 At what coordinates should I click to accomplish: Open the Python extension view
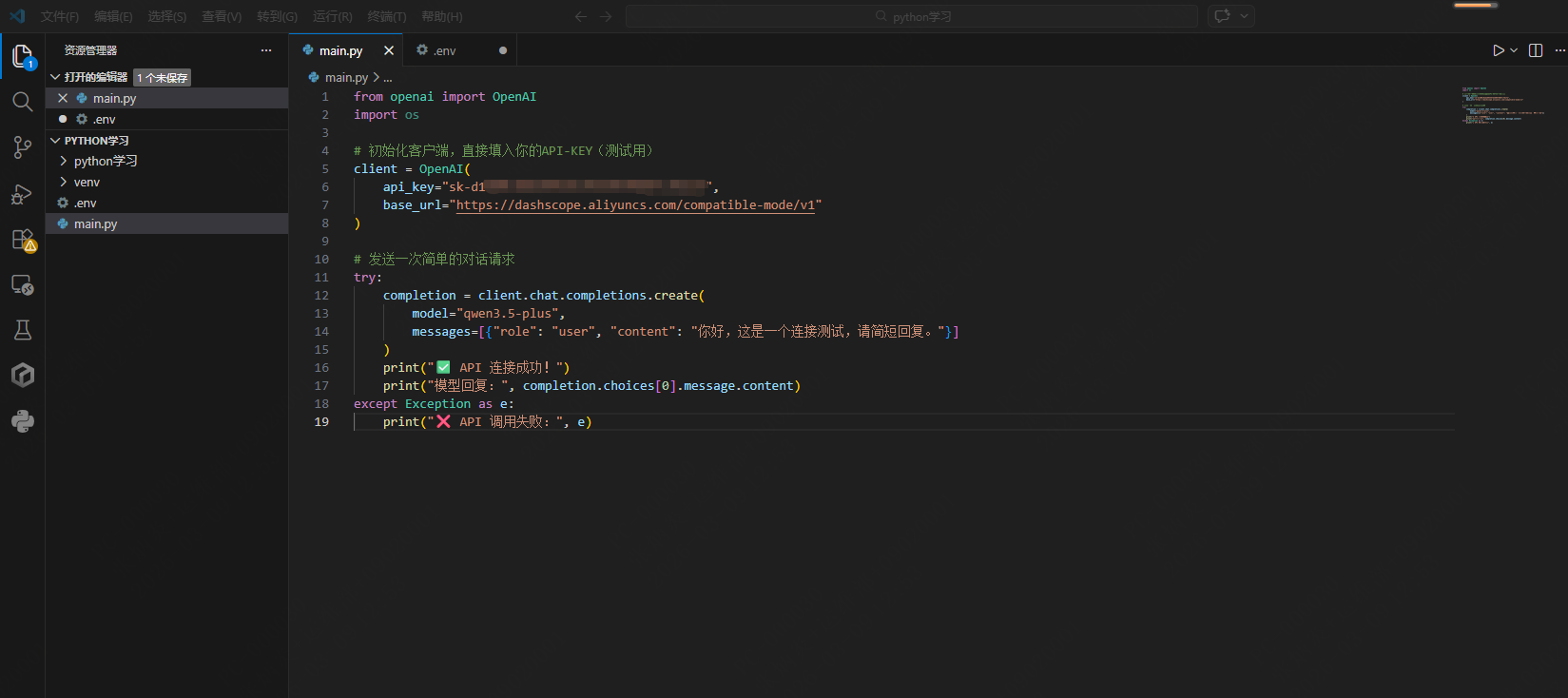23,421
